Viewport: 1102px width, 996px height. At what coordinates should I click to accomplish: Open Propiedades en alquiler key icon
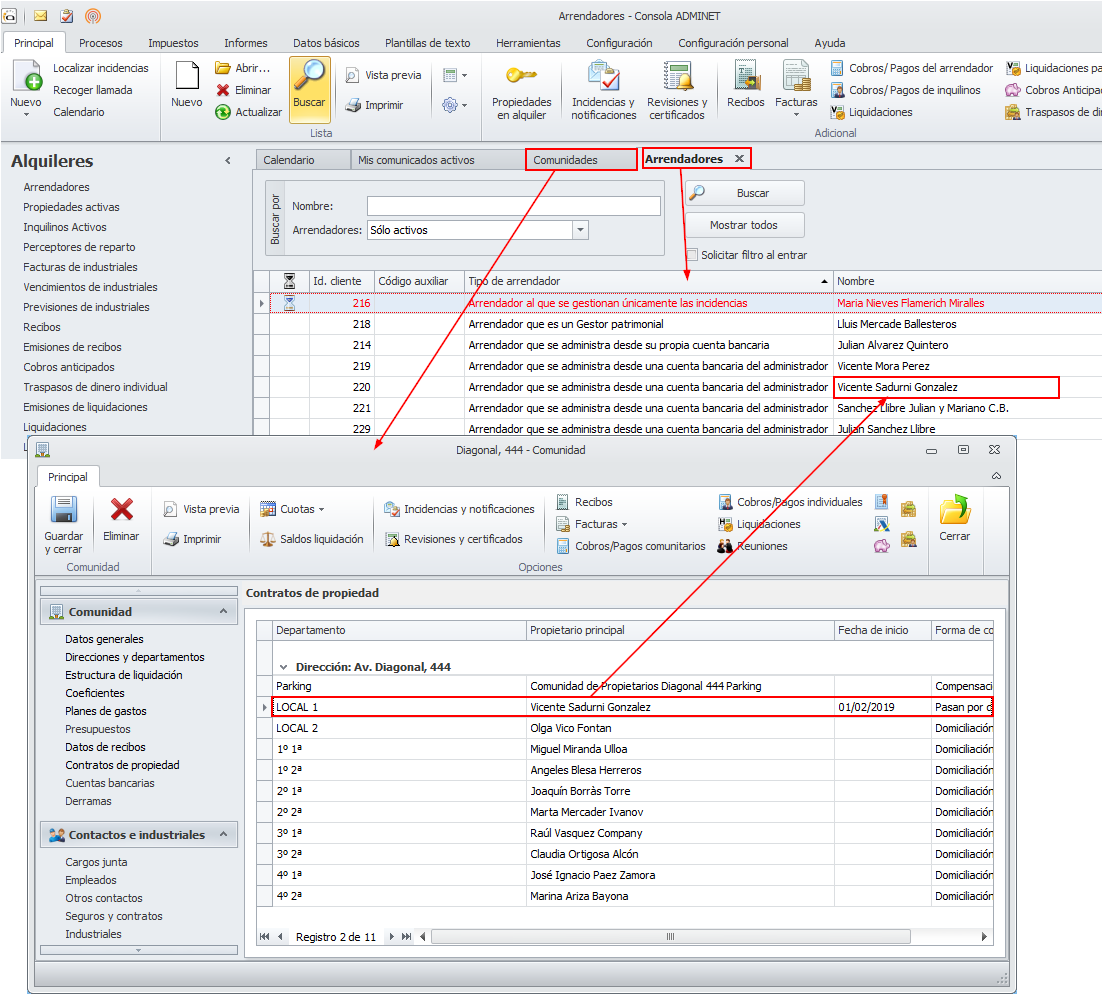(521, 75)
